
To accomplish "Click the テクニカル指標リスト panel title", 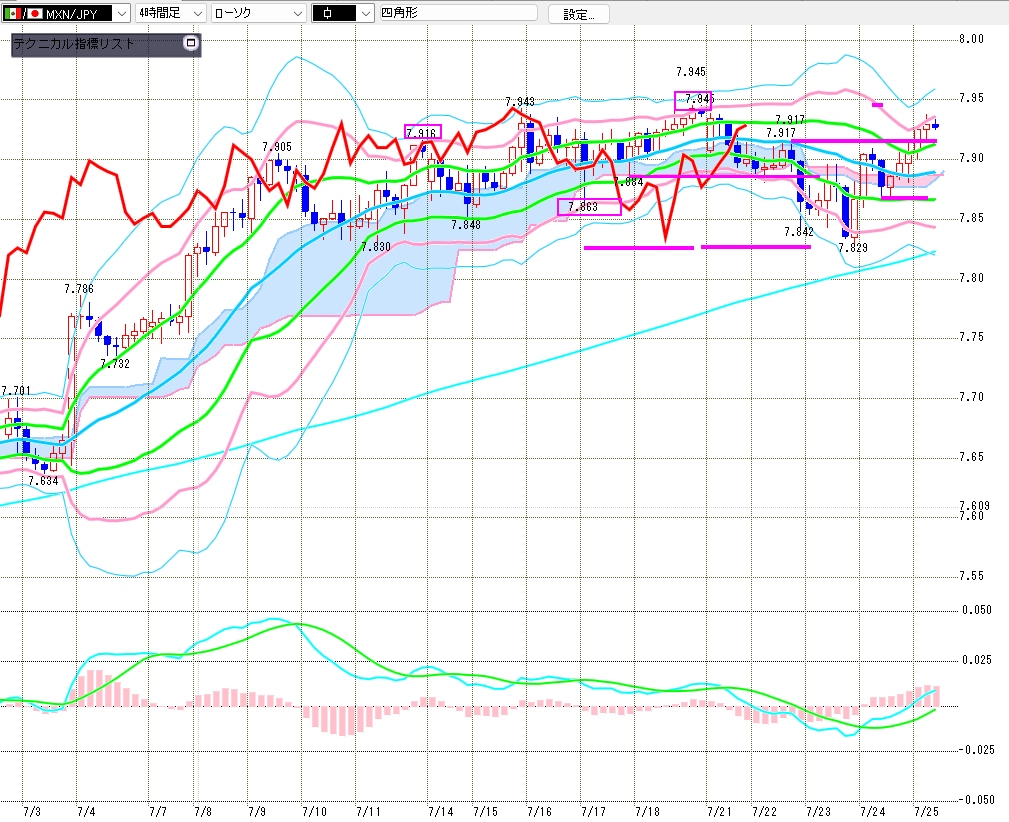I will (x=73, y=44).
